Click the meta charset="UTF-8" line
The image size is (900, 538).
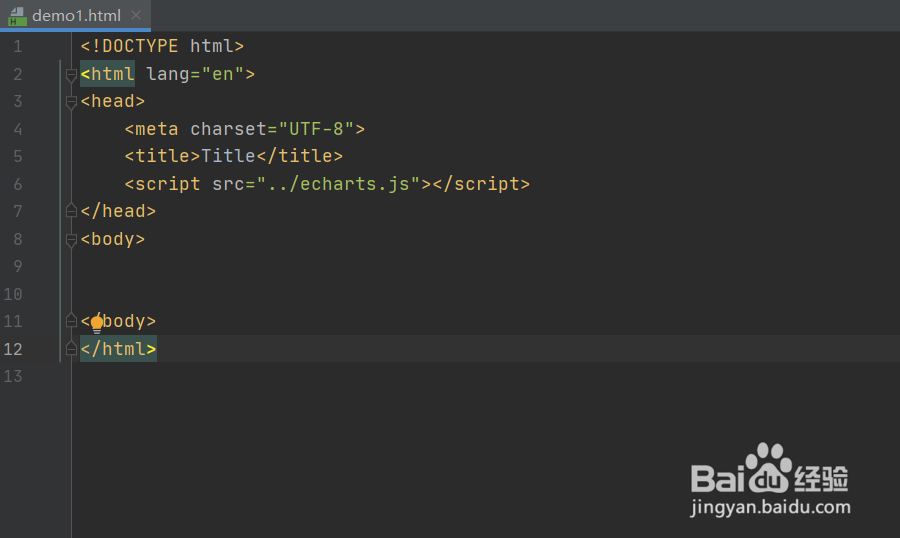[245, 129]
